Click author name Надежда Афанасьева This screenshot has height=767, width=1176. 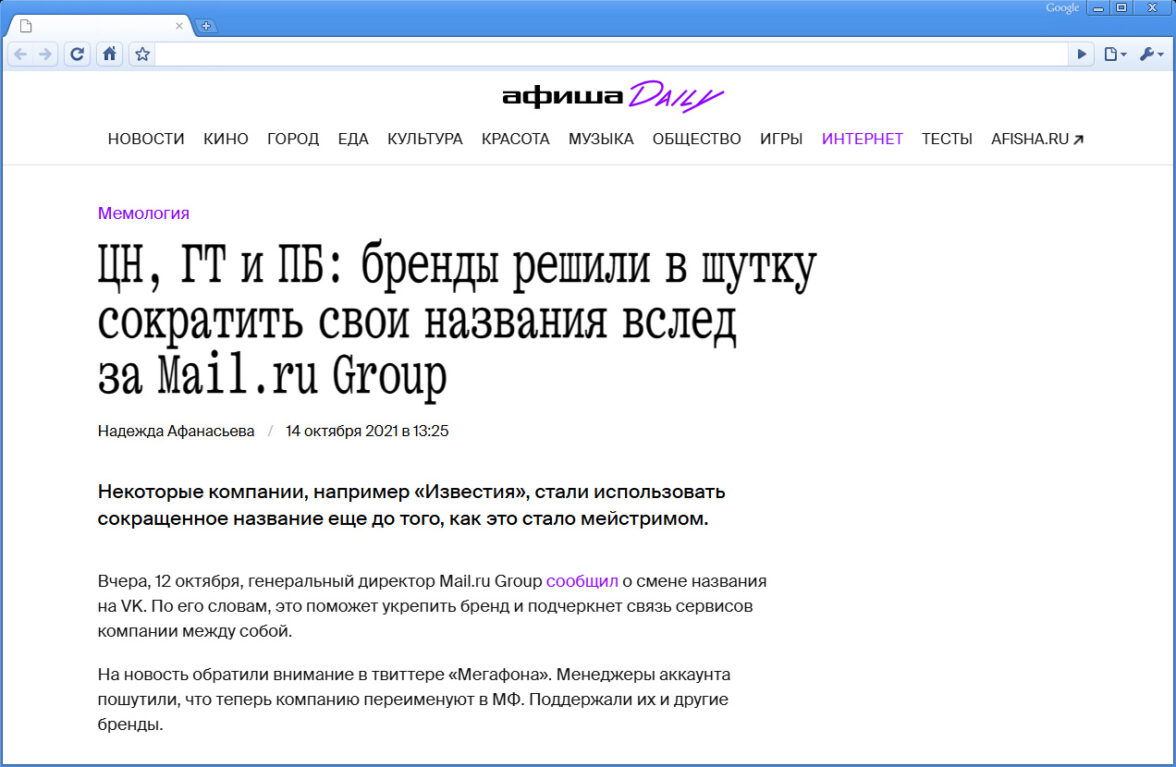176,431
